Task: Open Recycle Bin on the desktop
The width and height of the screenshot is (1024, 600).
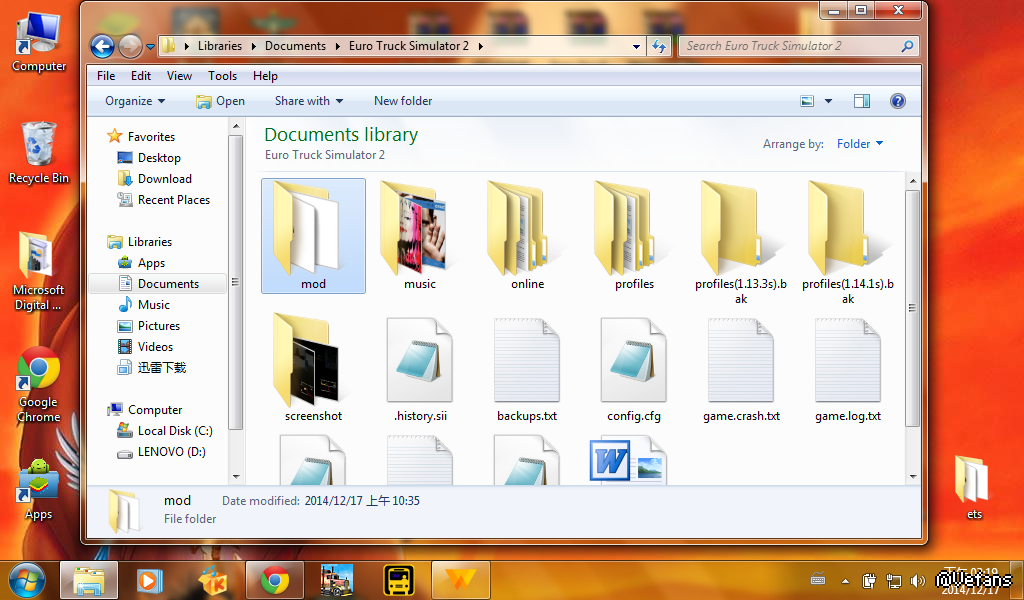Action: tap(38, 152)
